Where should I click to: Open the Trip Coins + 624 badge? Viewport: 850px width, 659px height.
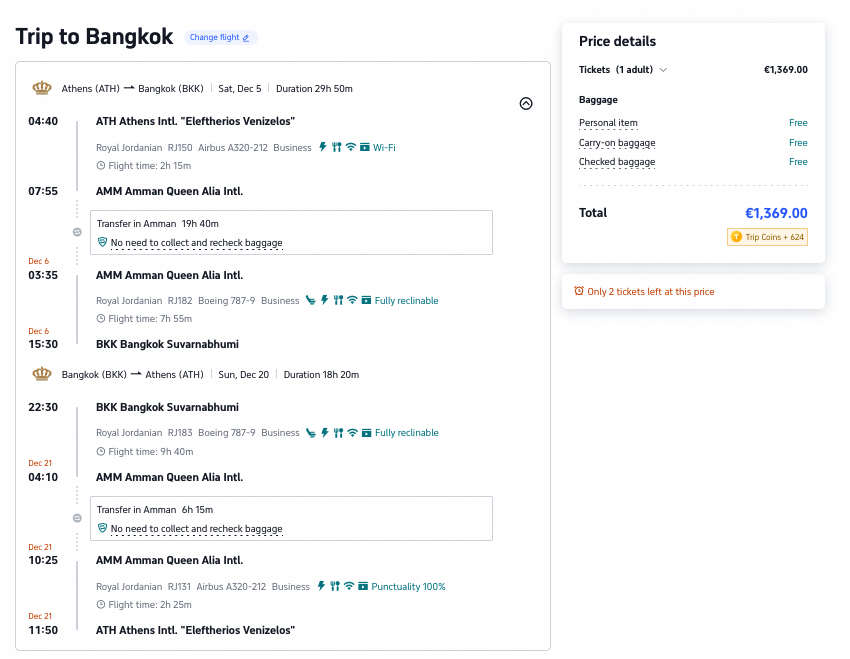pyautogui.click(x=767, y=237)
